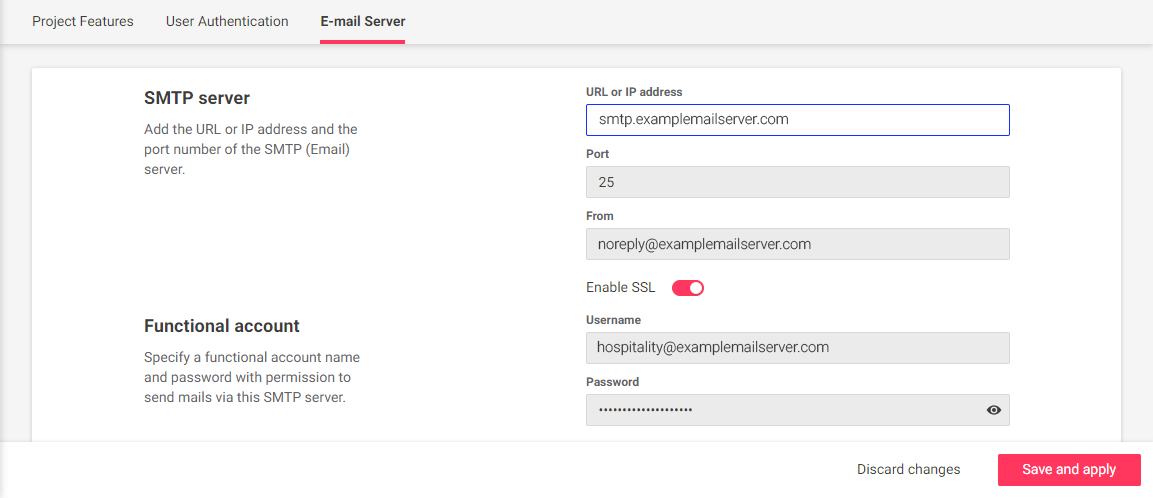The image size is (1153, 498).
Task: Click the URL or IP address field
Action: (797, 120)
